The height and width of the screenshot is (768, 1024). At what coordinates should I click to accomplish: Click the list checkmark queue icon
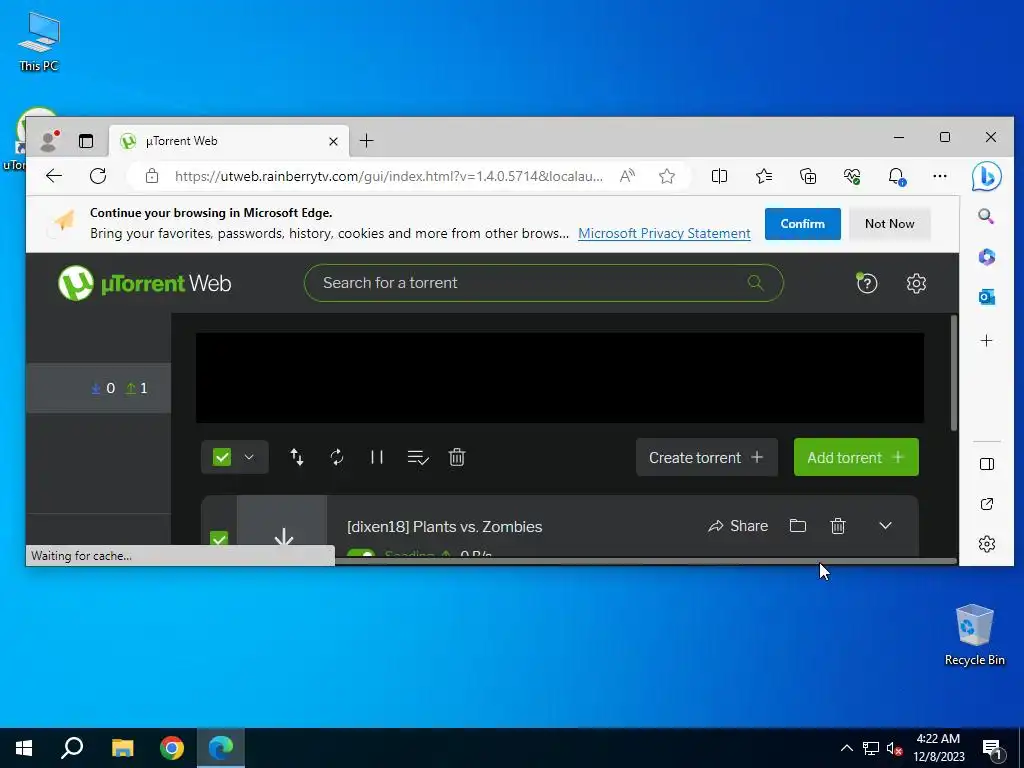pos(417,457)
